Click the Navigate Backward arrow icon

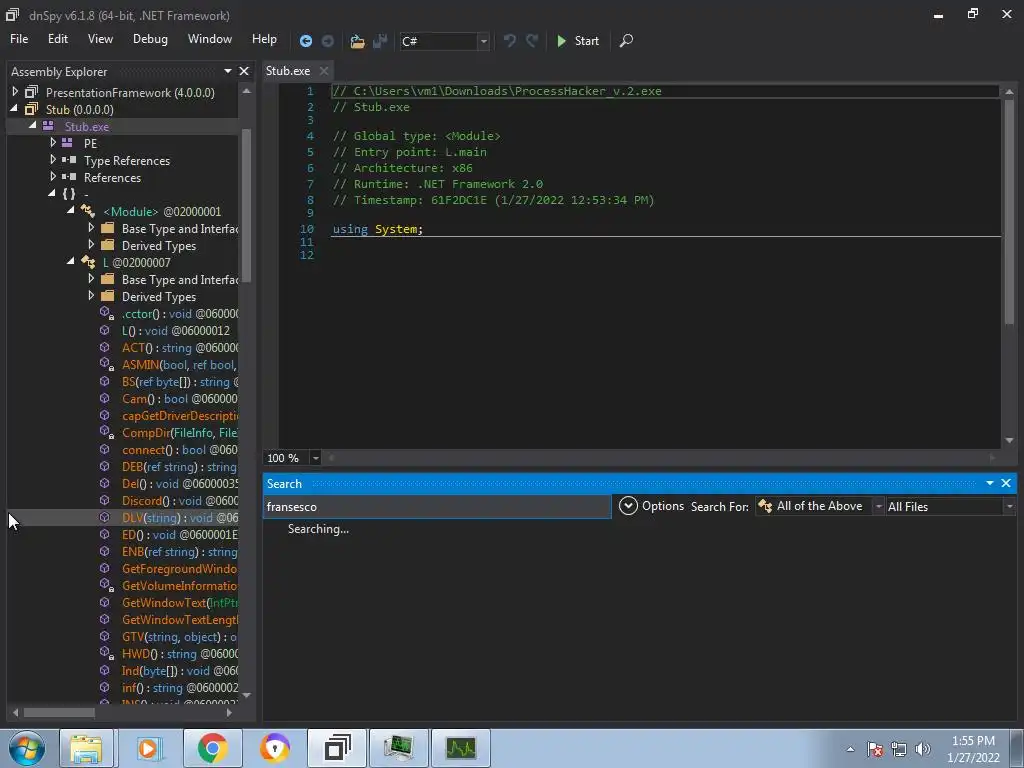click(x=306, y=41)
